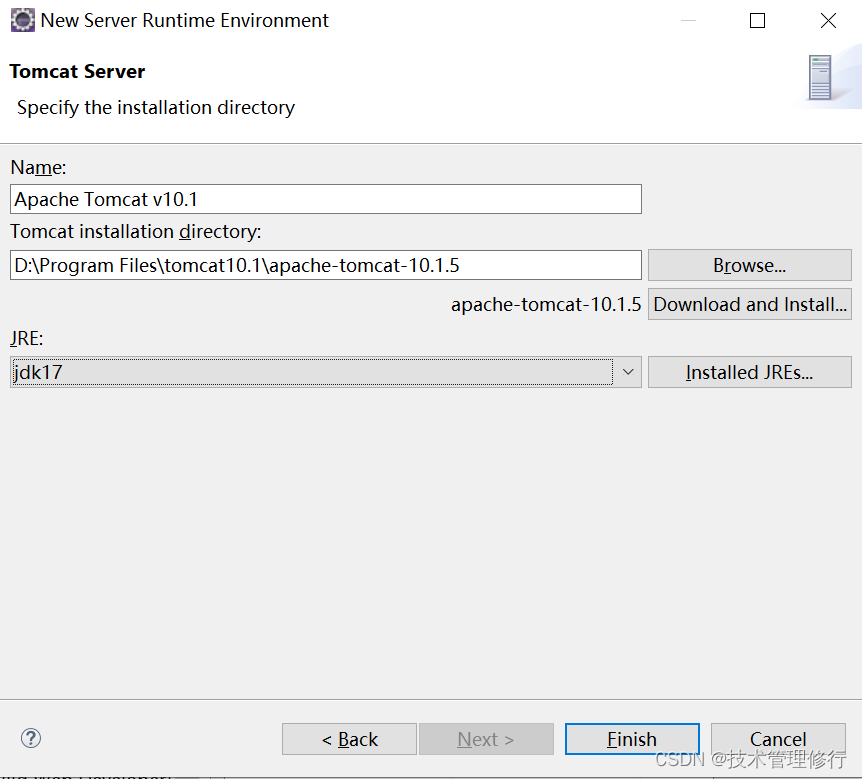Click the Finish button
The height and width of the screenshot is (779, 862).
tap(632, 739)
